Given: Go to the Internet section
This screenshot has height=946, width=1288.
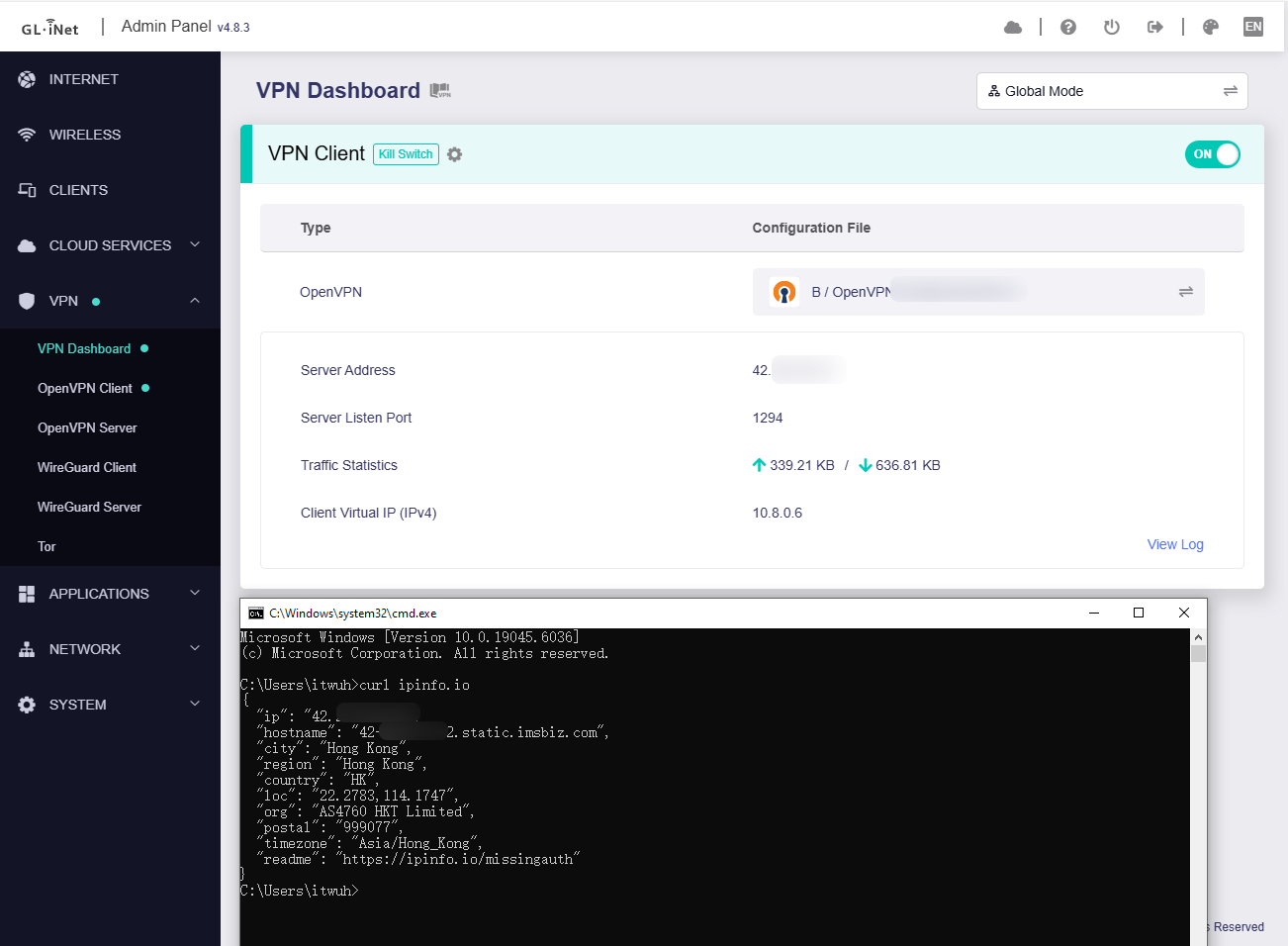Looking at the screenshot, I should click(x=84, y=79).
